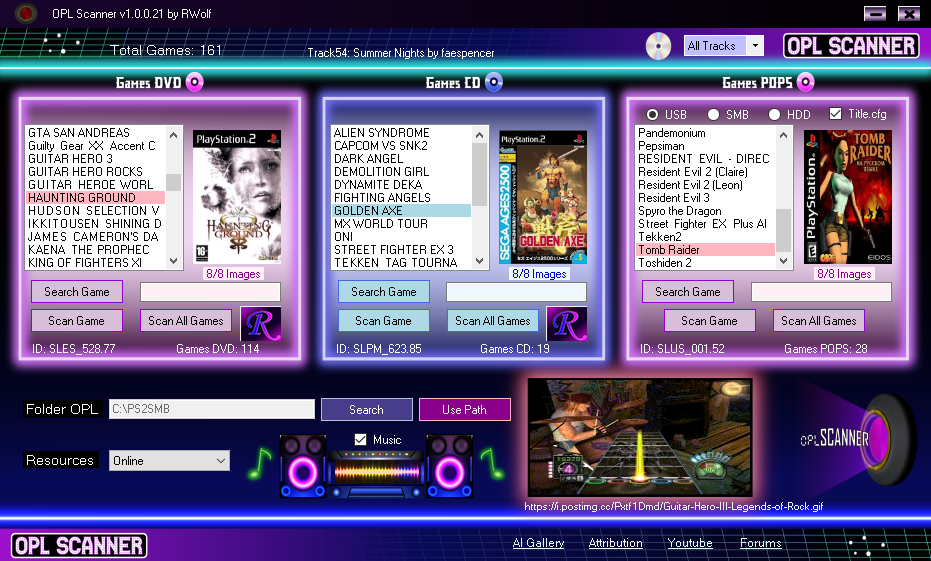The image size is (931, 561).
Task: Click the left speaker icon
Action: point(303,465)
